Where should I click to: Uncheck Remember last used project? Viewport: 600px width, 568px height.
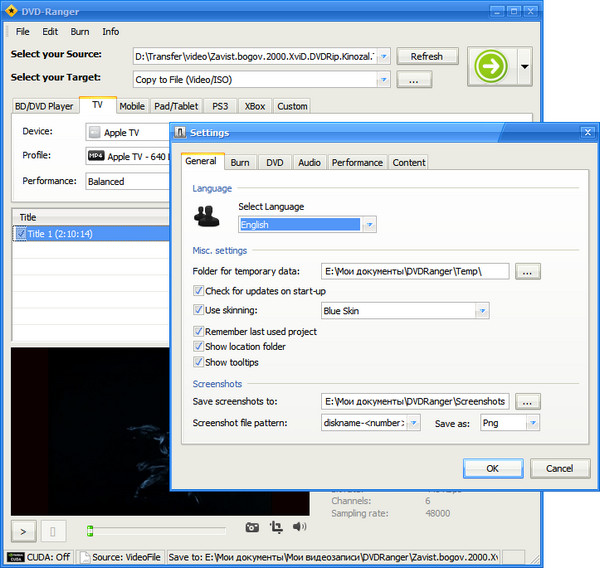click(x=198, y=331)
